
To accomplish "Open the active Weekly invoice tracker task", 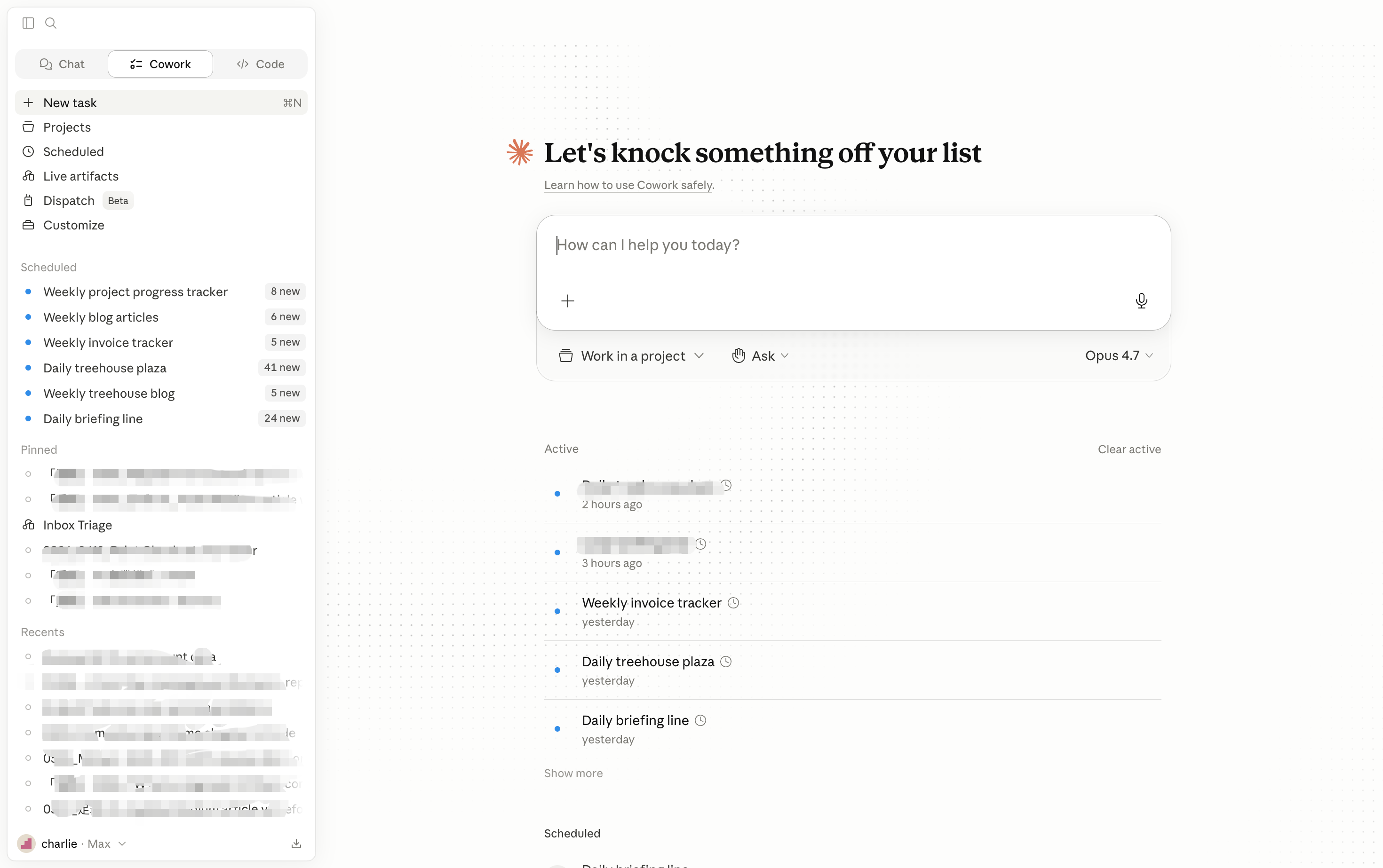I will click(x=853, y=611).
